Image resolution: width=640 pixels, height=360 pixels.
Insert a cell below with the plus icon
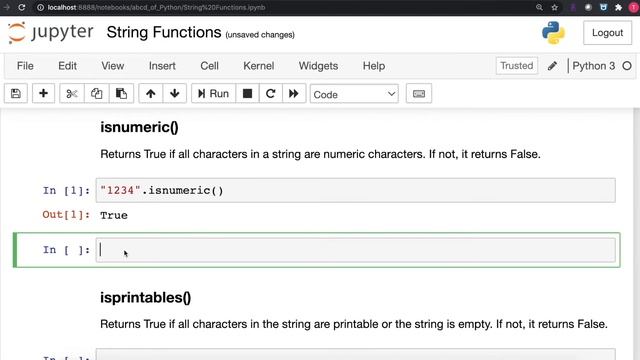(x=43, y=93)
